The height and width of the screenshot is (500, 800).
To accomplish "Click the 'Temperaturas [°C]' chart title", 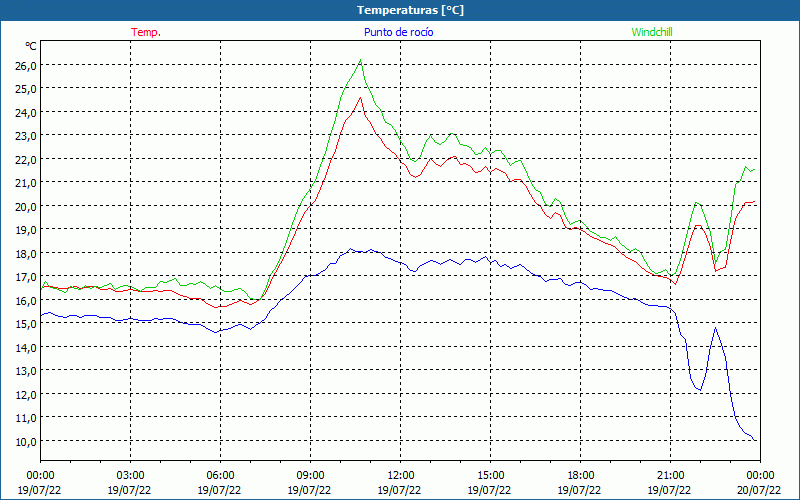I will click(410, 10).
